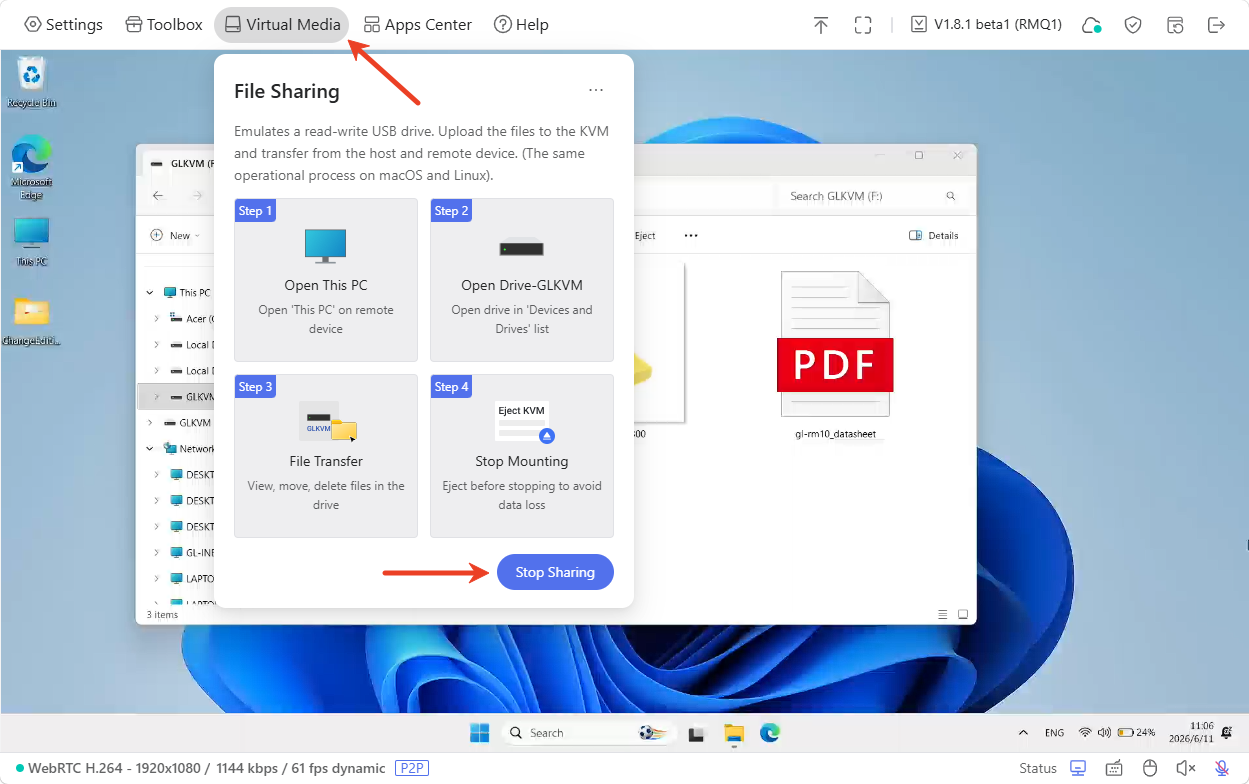
Task: Click Eject in File Explorer toolbar
Action: point(645,236)
